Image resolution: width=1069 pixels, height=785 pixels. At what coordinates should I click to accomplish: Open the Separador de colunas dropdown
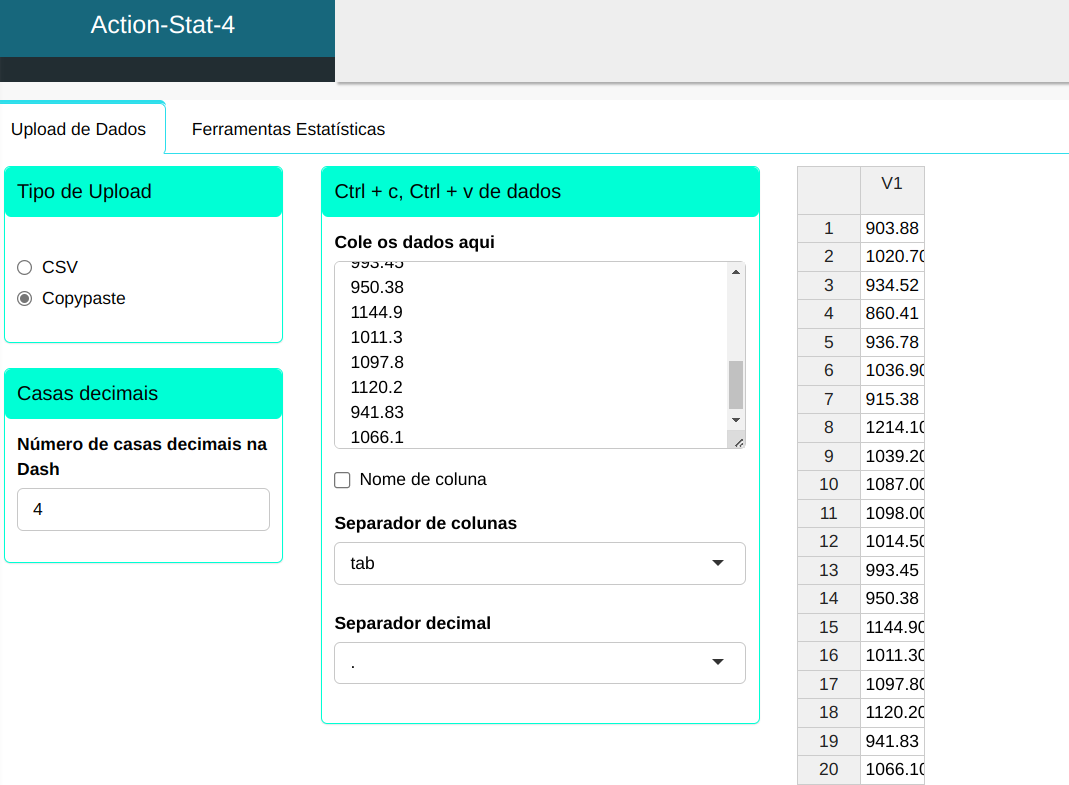tap(540, 564)
